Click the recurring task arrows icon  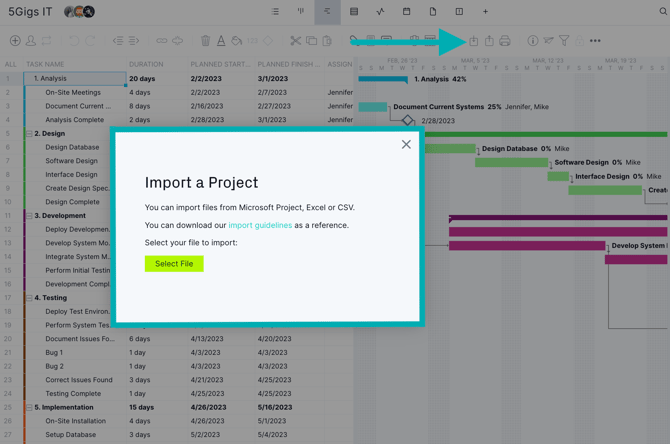[x=47, y=41]
